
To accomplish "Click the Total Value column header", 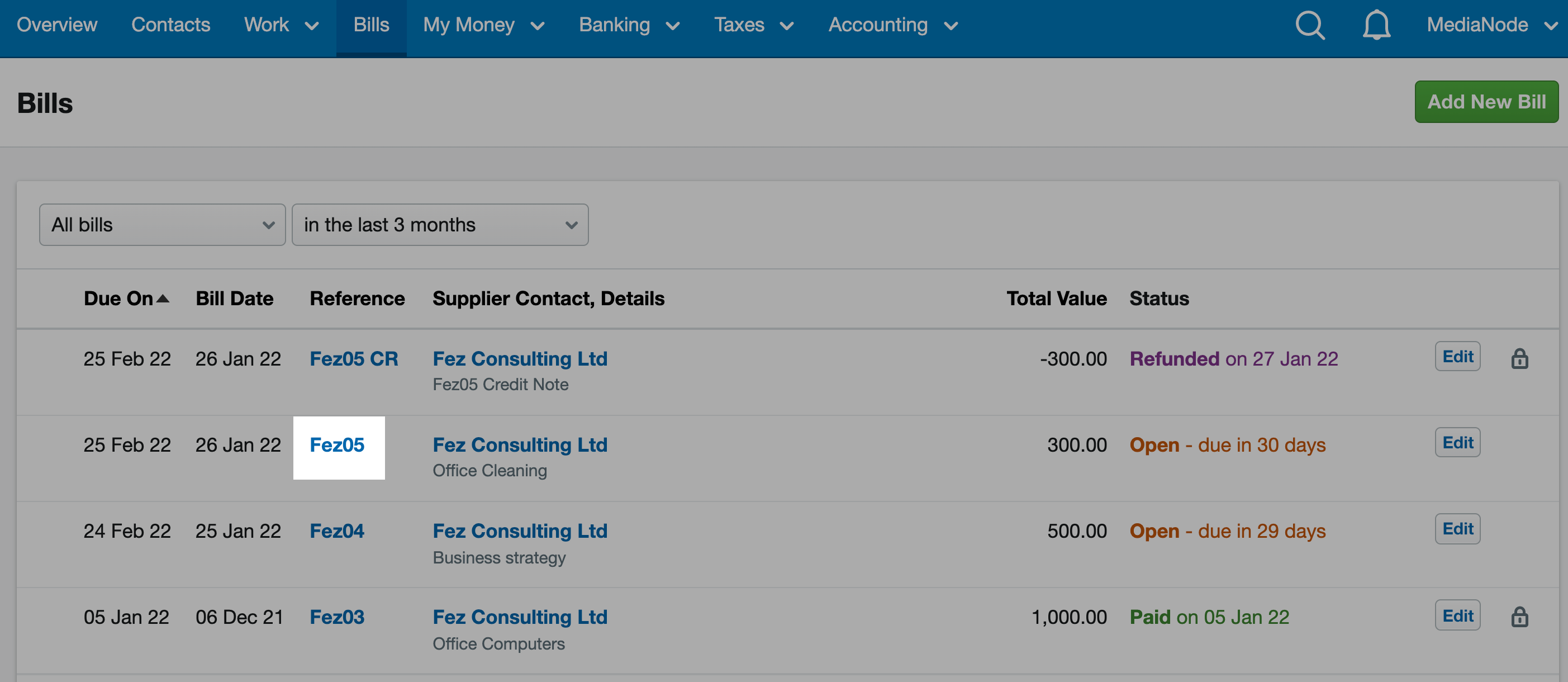I will click(1056, 299).
